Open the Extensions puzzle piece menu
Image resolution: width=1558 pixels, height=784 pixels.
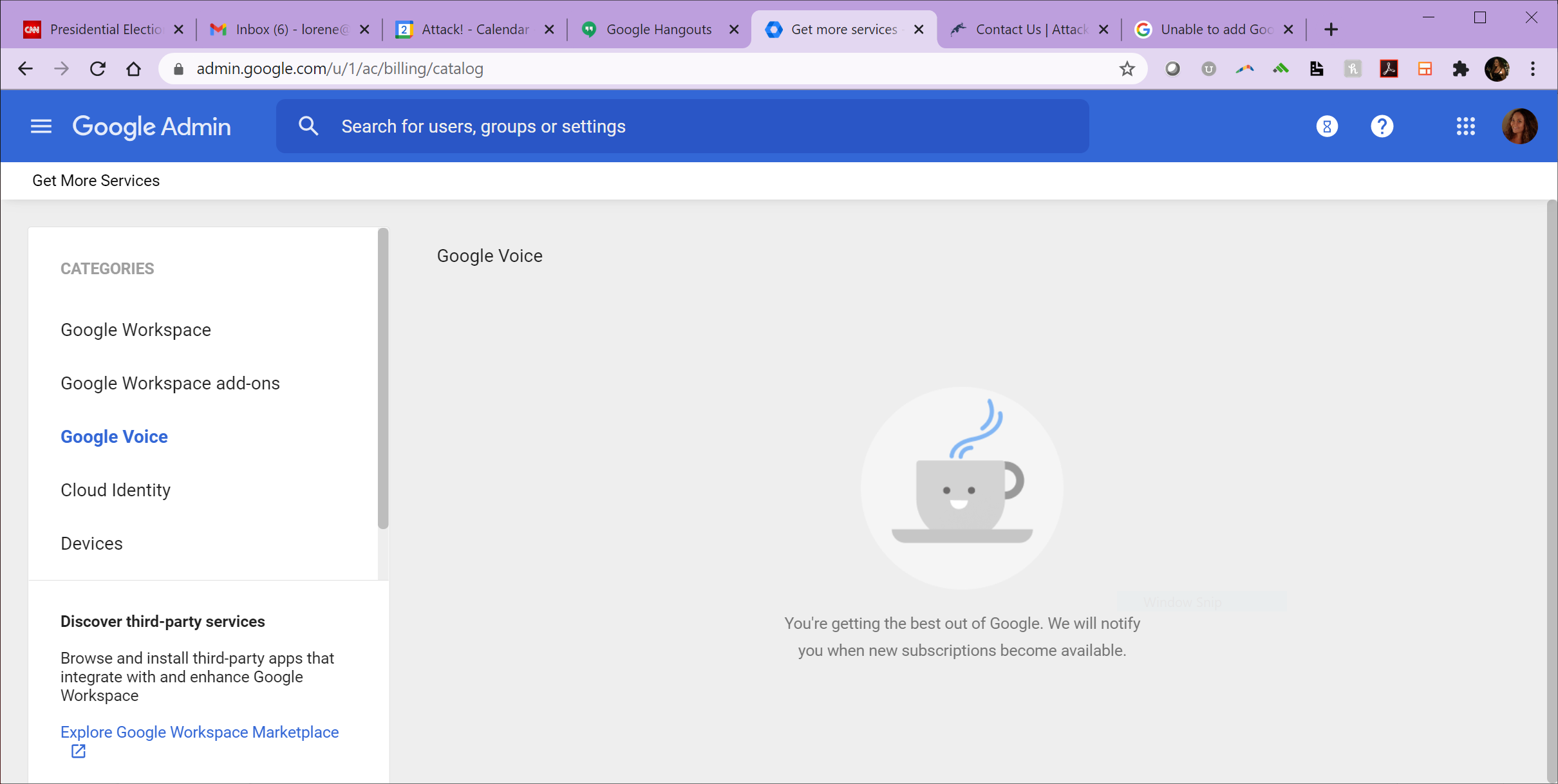coord(1461,69)
